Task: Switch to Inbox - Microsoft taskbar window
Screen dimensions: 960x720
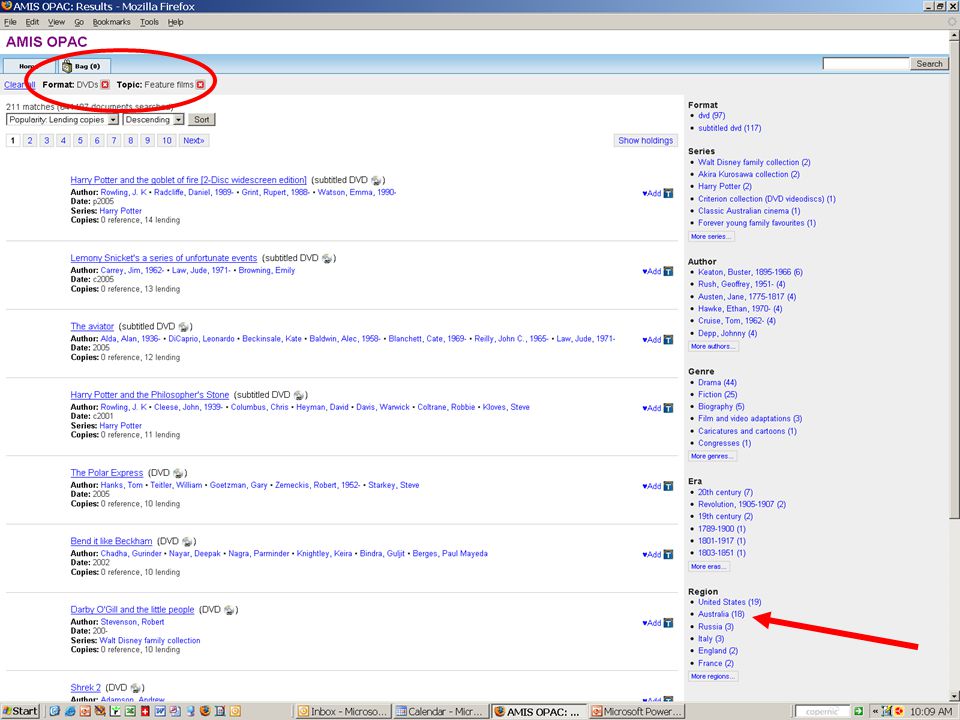Action: (x=343, y=711)
